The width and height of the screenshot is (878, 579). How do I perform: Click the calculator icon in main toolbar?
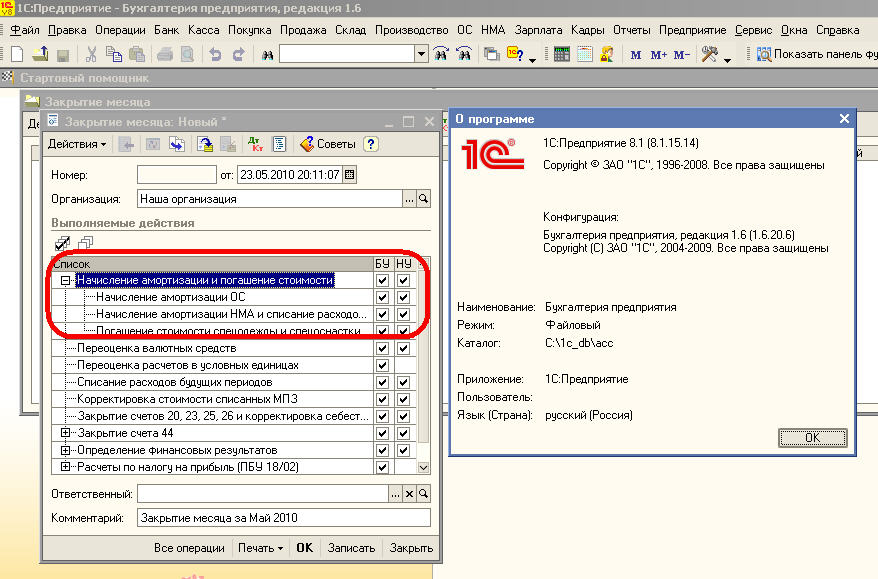coord(562,55)
